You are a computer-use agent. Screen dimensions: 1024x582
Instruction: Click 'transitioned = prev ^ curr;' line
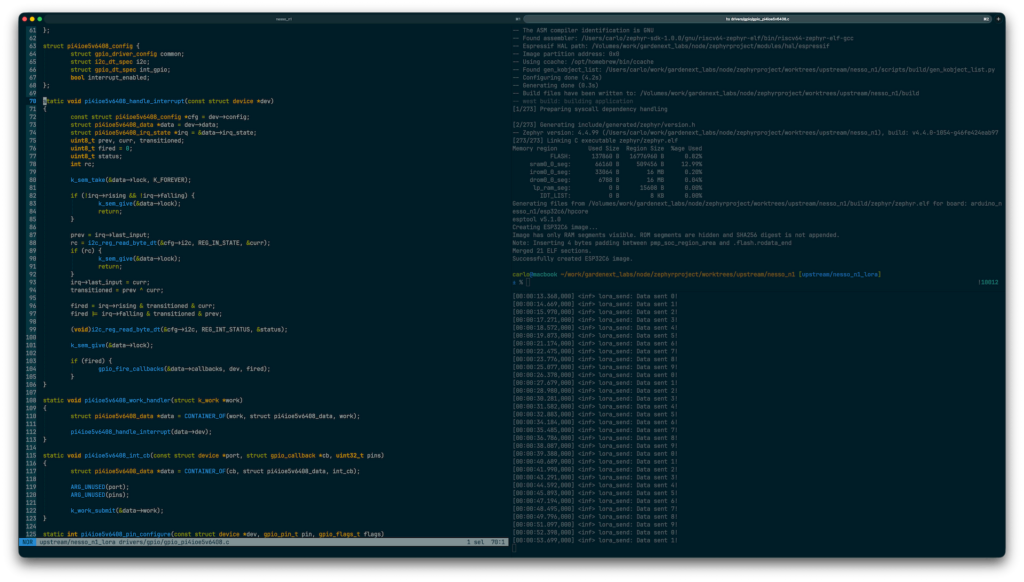tap(117, 290)
